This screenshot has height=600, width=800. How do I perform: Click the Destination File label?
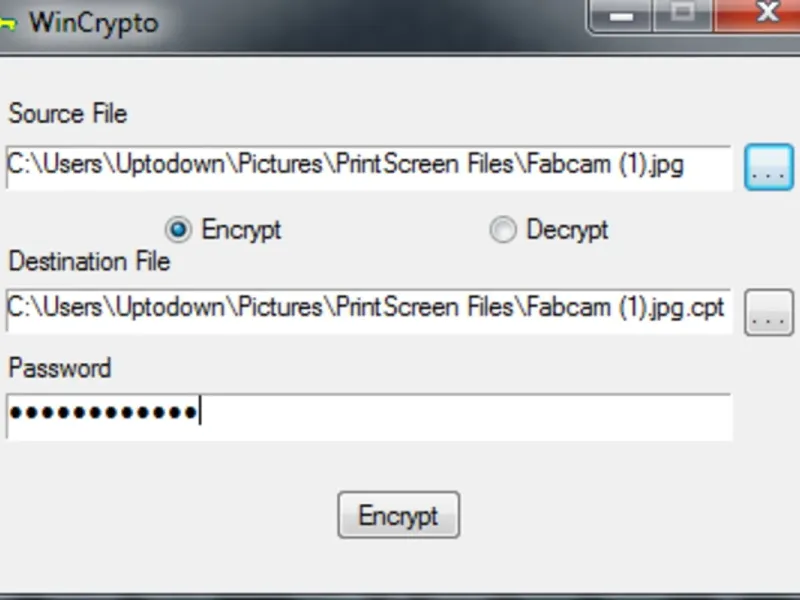point(90,262)
